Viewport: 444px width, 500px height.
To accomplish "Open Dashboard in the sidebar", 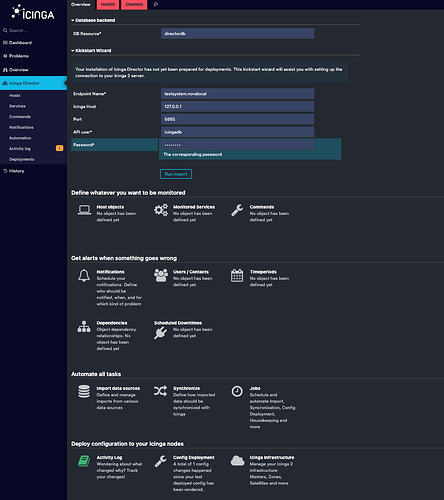I will tap(33, 43).
